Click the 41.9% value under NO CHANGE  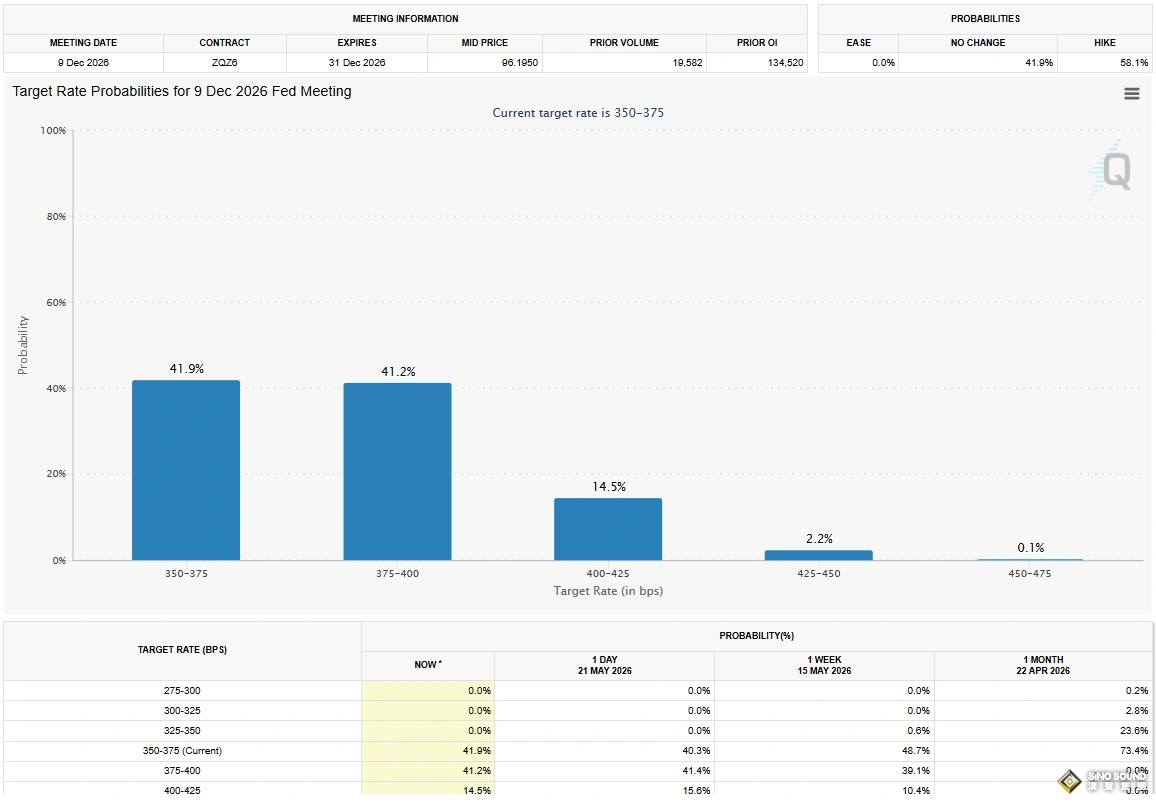click(1039, 63)
